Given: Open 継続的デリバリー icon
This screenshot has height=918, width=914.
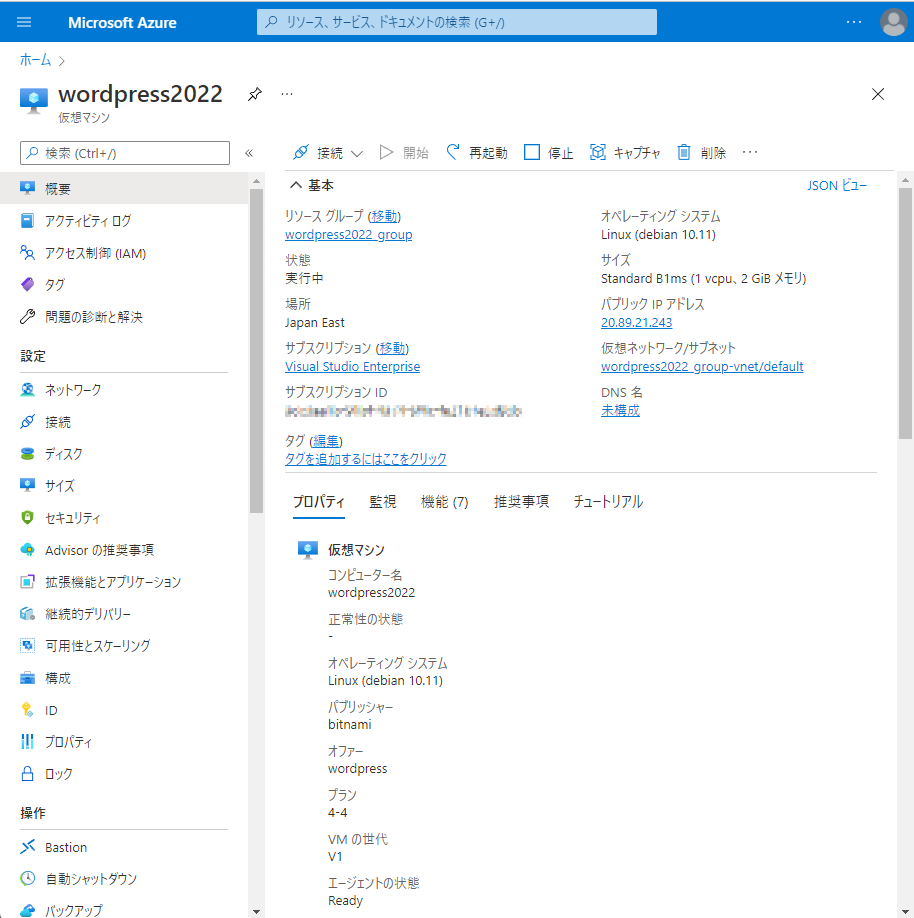Looking at the screenshot, I should pos(28,614).
